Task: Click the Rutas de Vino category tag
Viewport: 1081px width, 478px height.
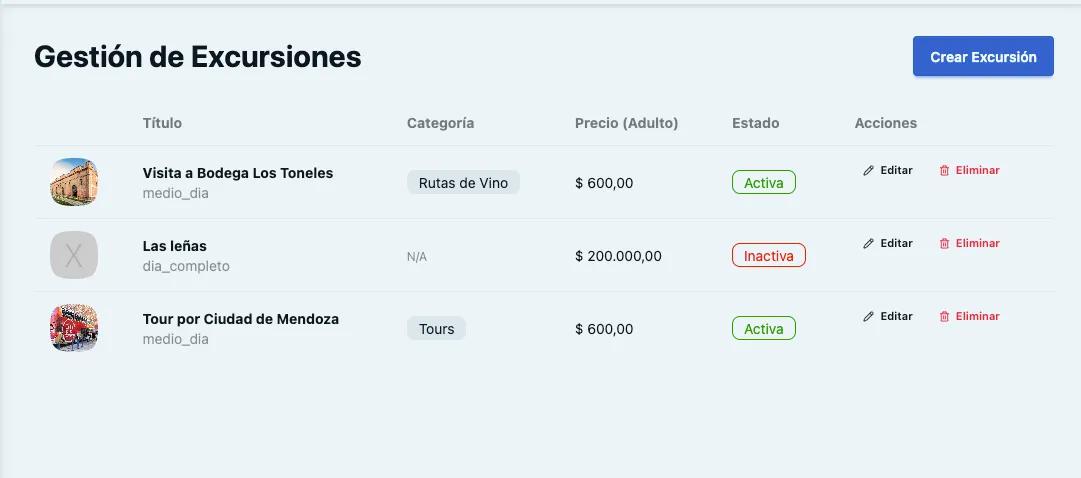Action: coord(463,183)
